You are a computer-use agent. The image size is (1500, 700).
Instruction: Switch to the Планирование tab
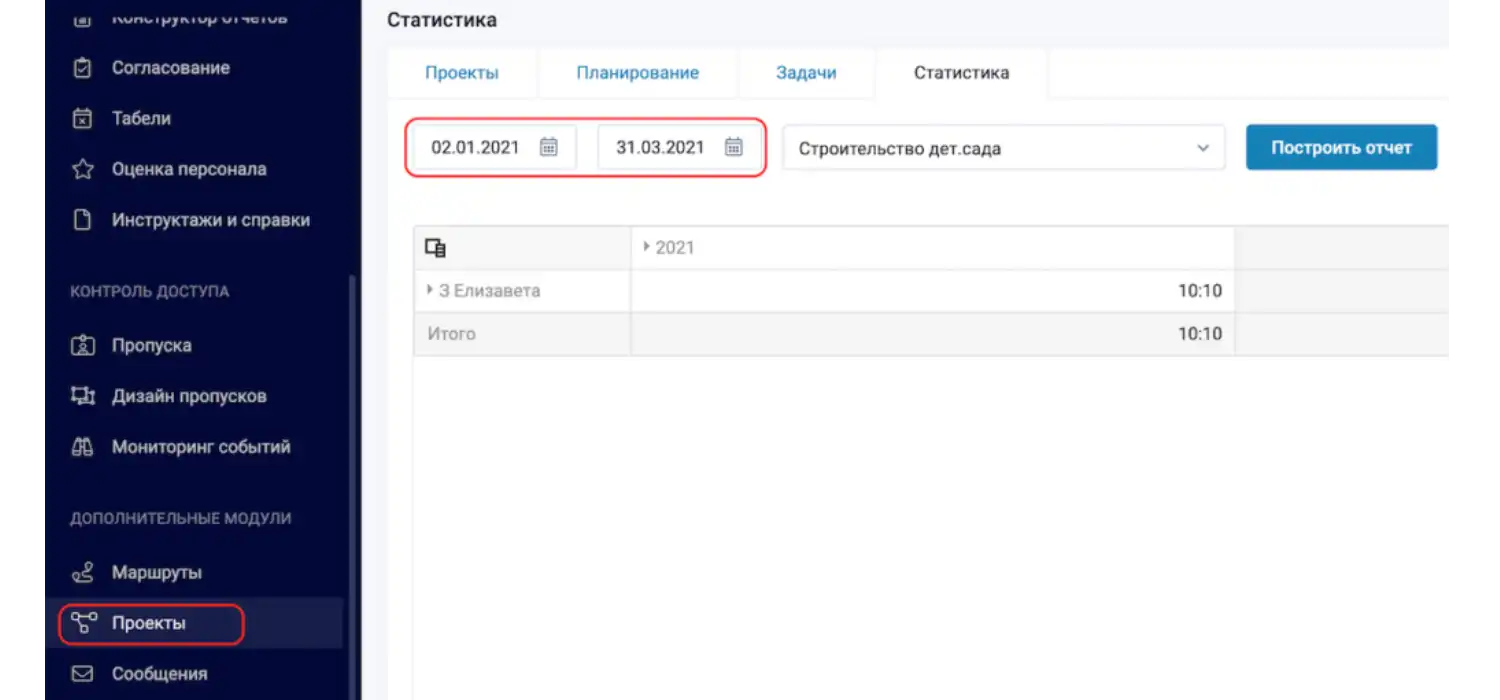click(x=637, y=72)
